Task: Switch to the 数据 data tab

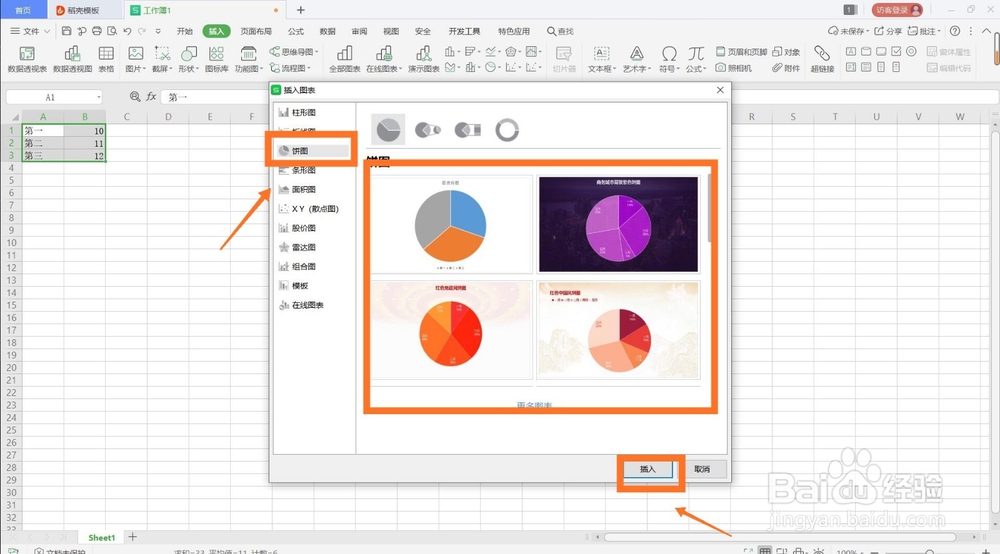Action: (328, 31)
